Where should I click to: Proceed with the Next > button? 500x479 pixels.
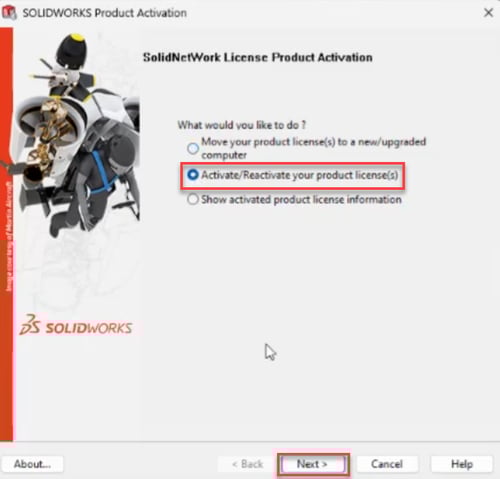313,464
